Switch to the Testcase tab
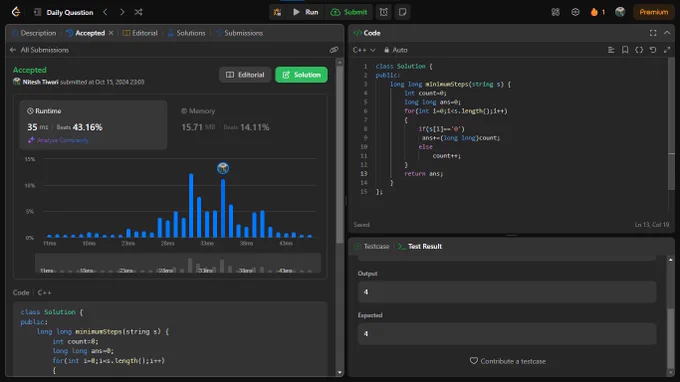The width and height of the screenshot is (680, 382). point(372,246)
